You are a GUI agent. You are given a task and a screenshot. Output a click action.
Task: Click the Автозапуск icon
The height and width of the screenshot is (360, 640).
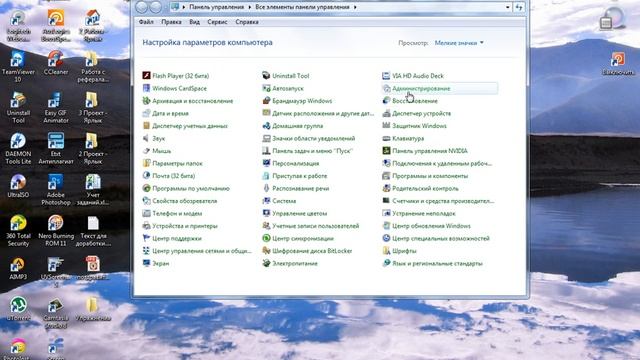tap(266, 88)
